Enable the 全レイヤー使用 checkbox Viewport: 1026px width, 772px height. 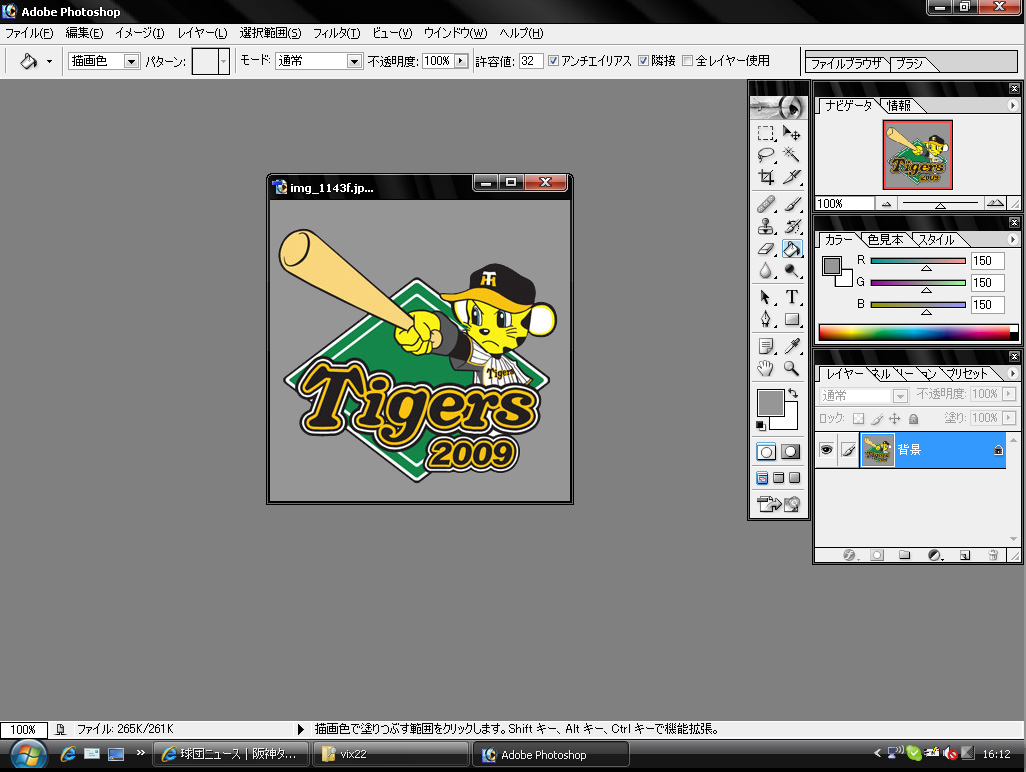(x=688, y=61)
